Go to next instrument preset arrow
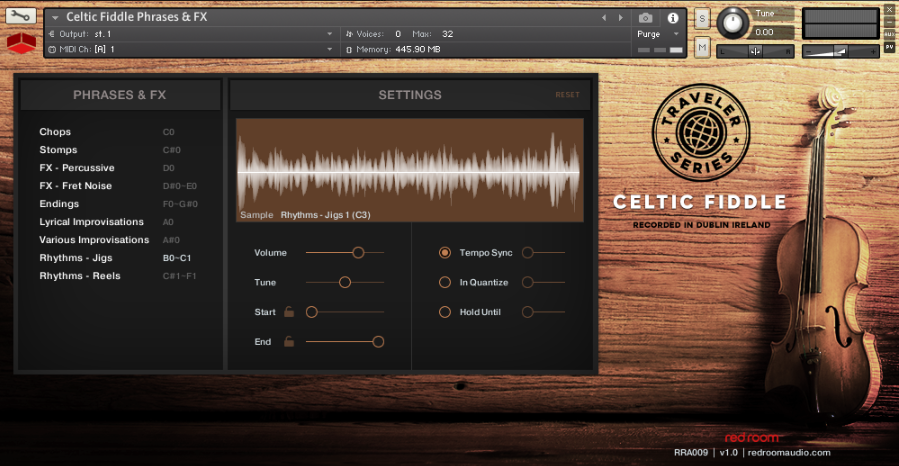Screen dimensions: 899x466 click(x=620, y=18)
